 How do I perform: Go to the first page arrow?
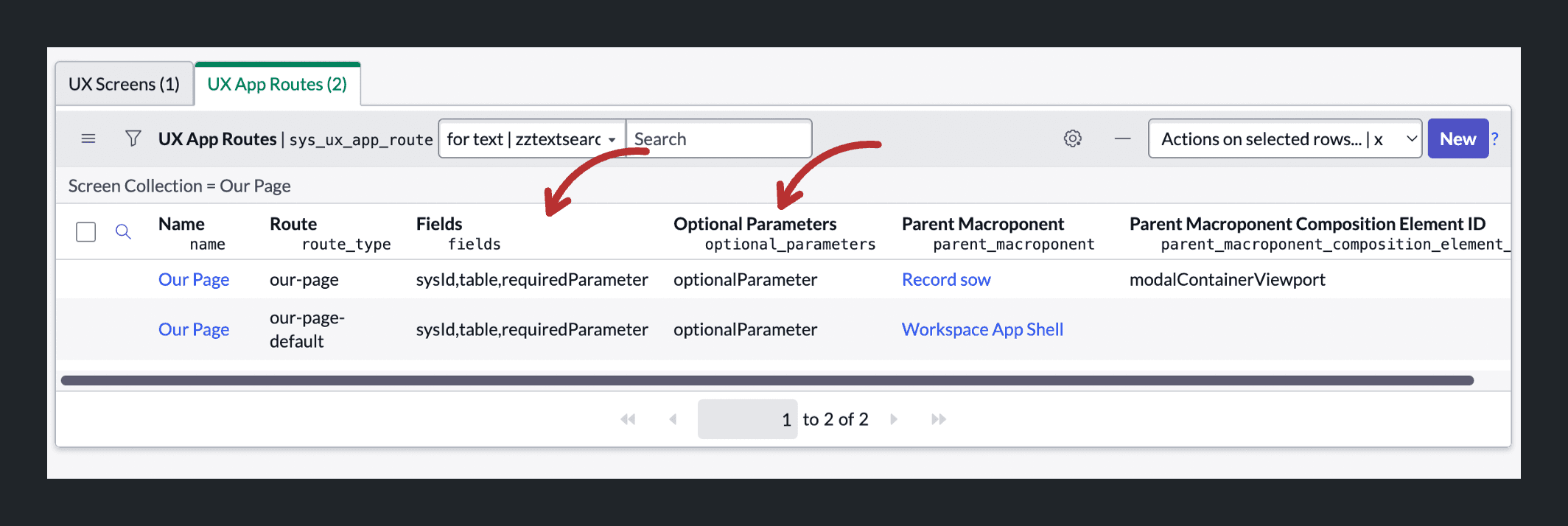click(x=628, y=419)
